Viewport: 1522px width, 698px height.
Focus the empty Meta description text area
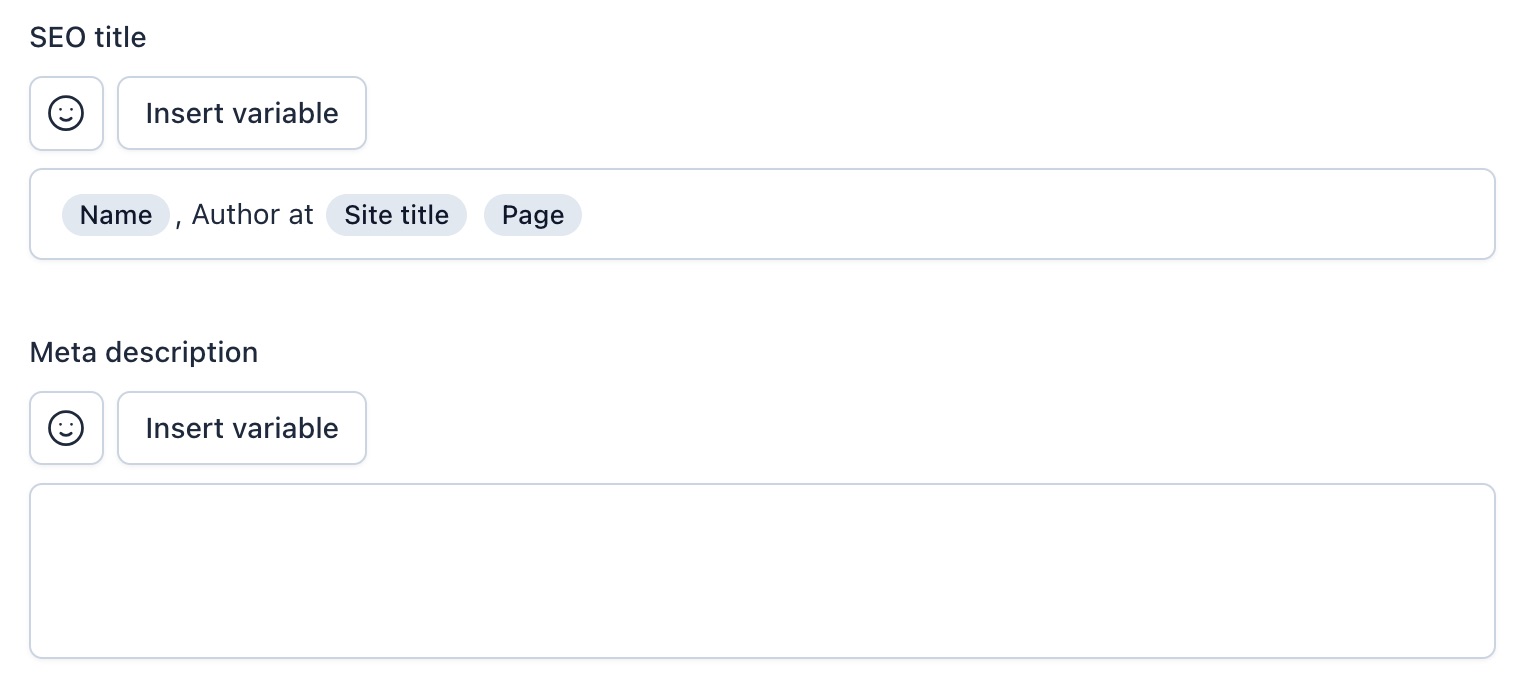(762, 571)
